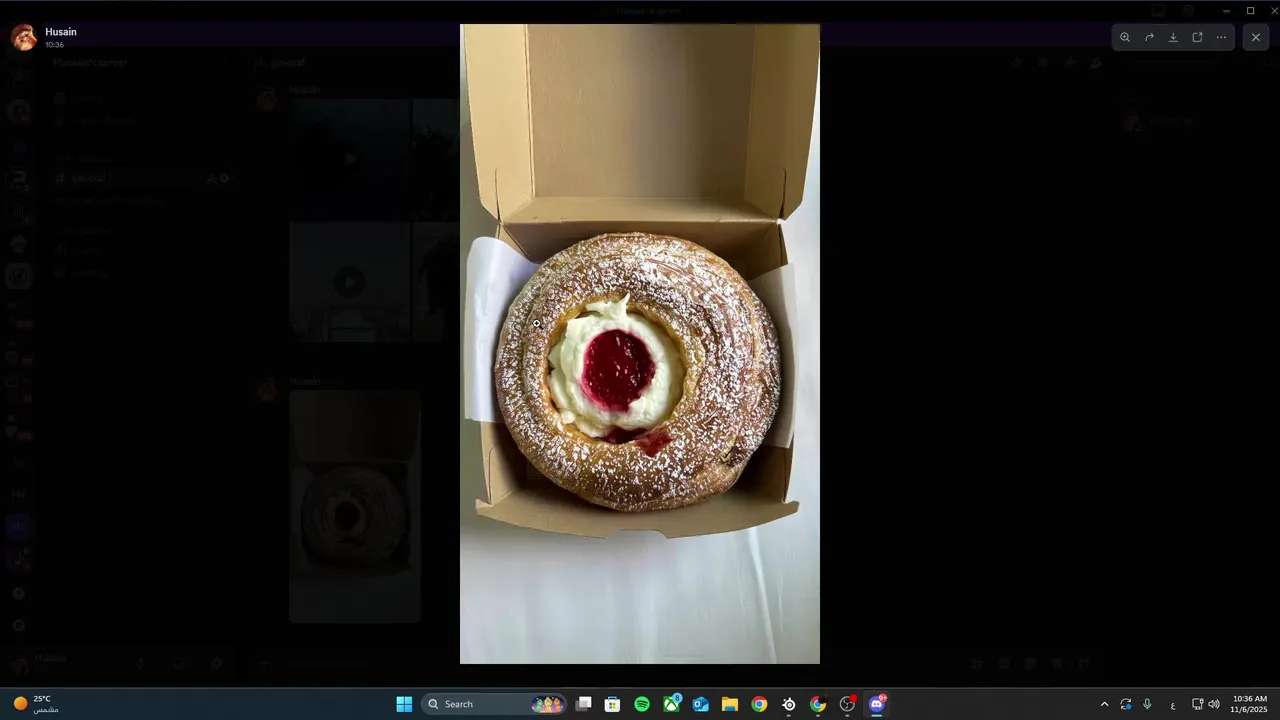Open the Xbox app from the taskbar
This screenshot has height=720, width=1280.
coord(672,704)
